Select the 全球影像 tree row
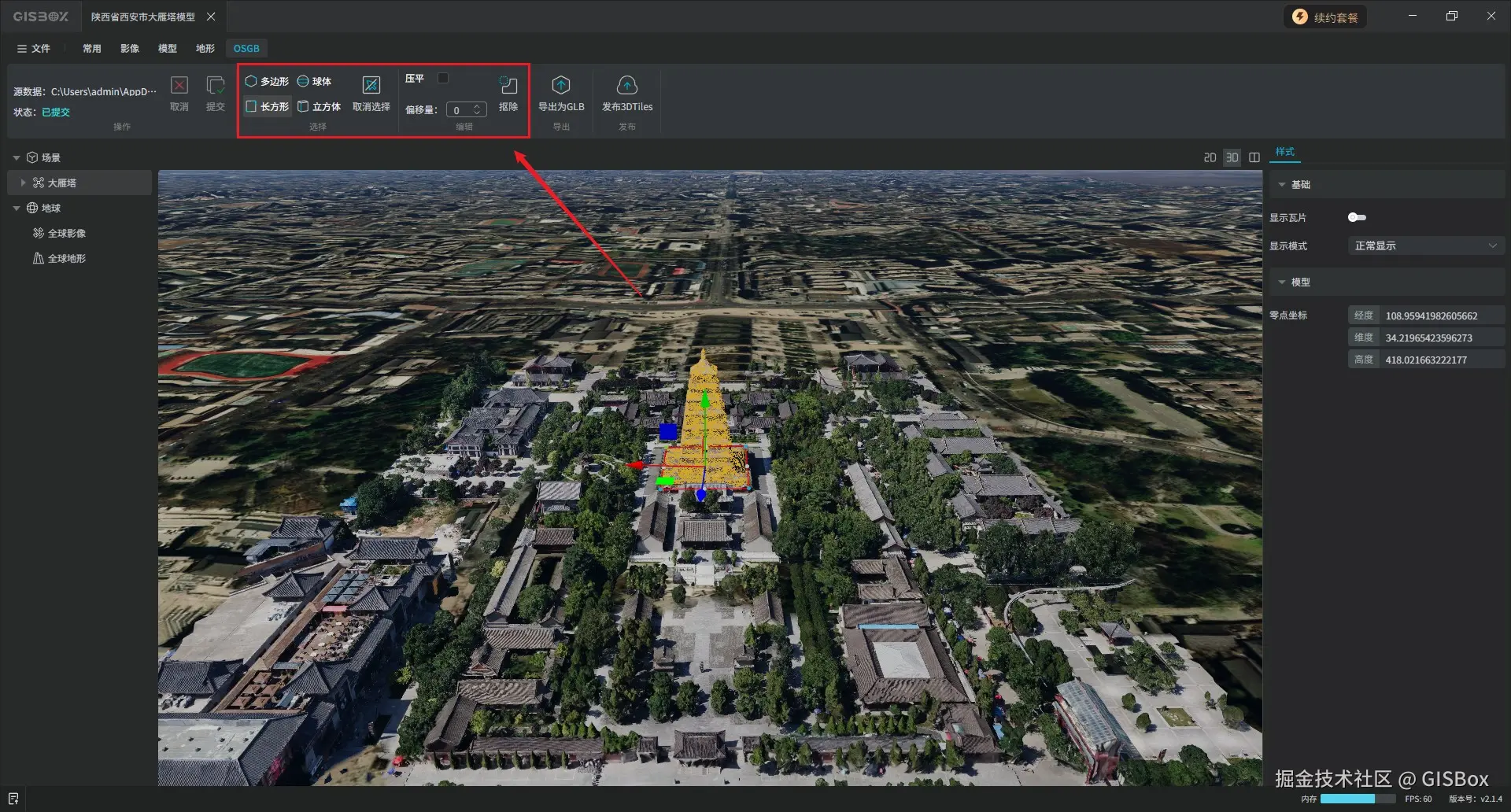This screenshot has width=1511, height=812. pos(79,233)
